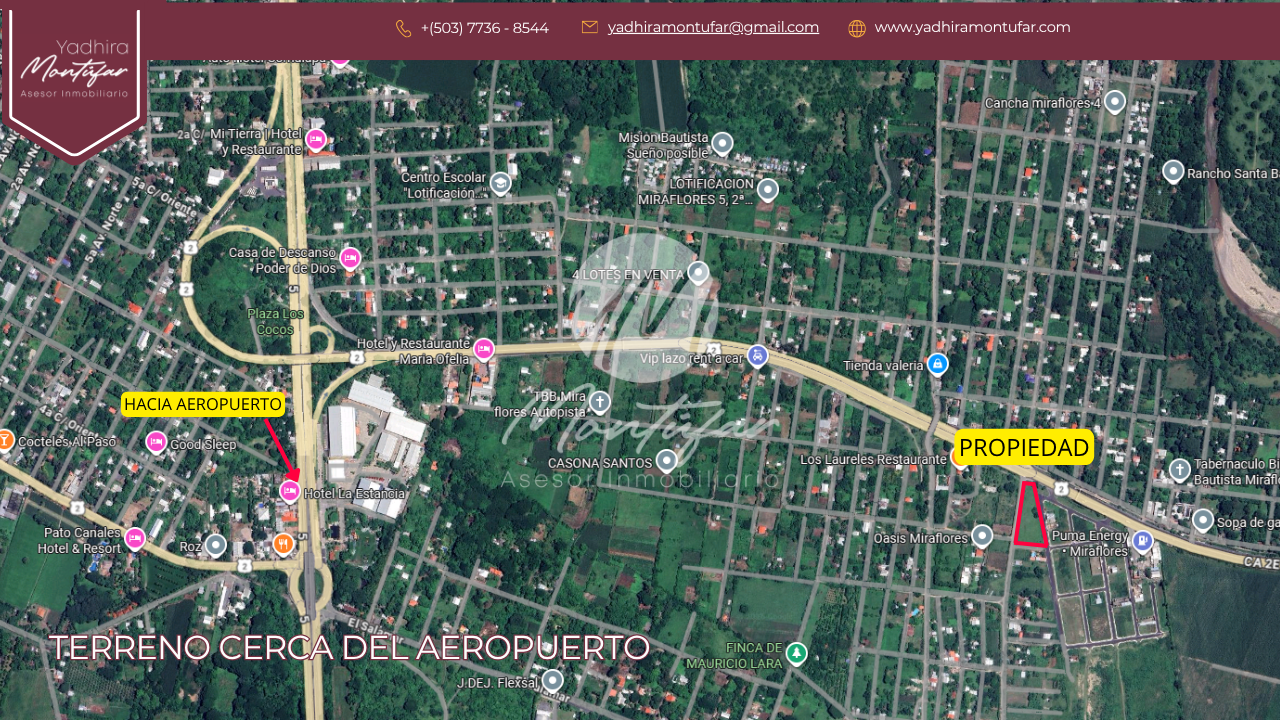Screen dimensions: 1280x720
Task: Click the Finca de Mauricio Lara park pin
Action: 796,653
